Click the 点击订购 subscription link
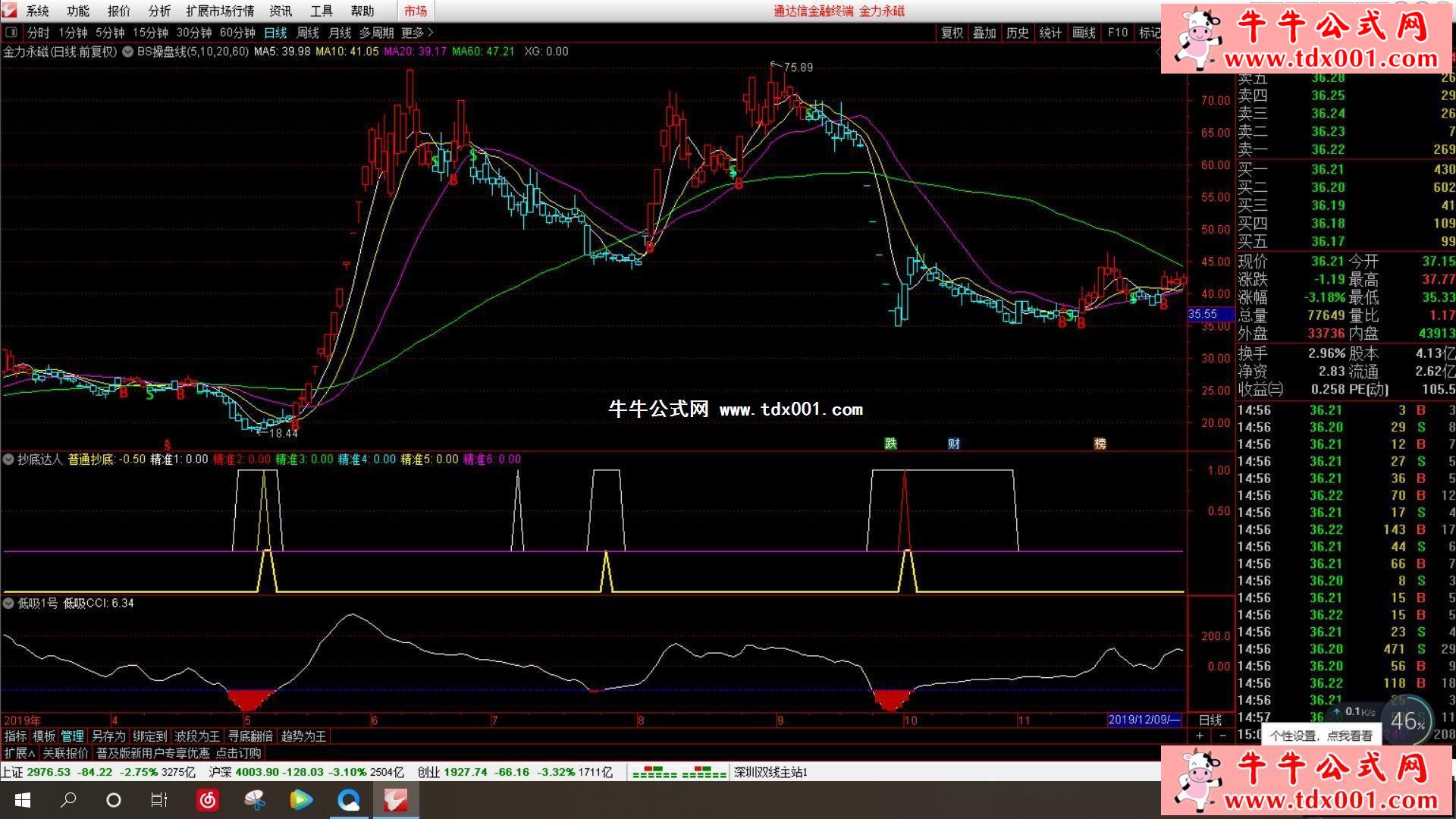Viewport: 1456px width, 819px height. 238,753
